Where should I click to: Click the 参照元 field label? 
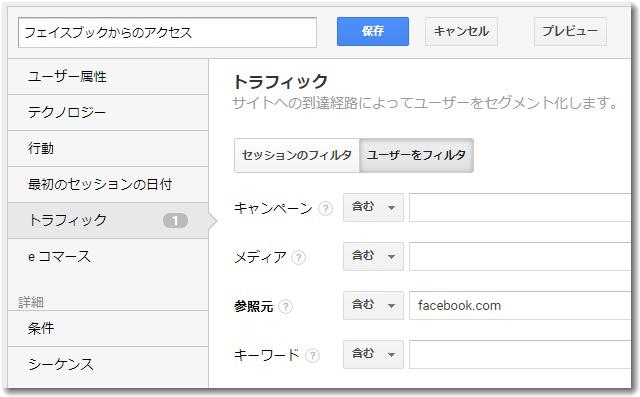[253, 306]
